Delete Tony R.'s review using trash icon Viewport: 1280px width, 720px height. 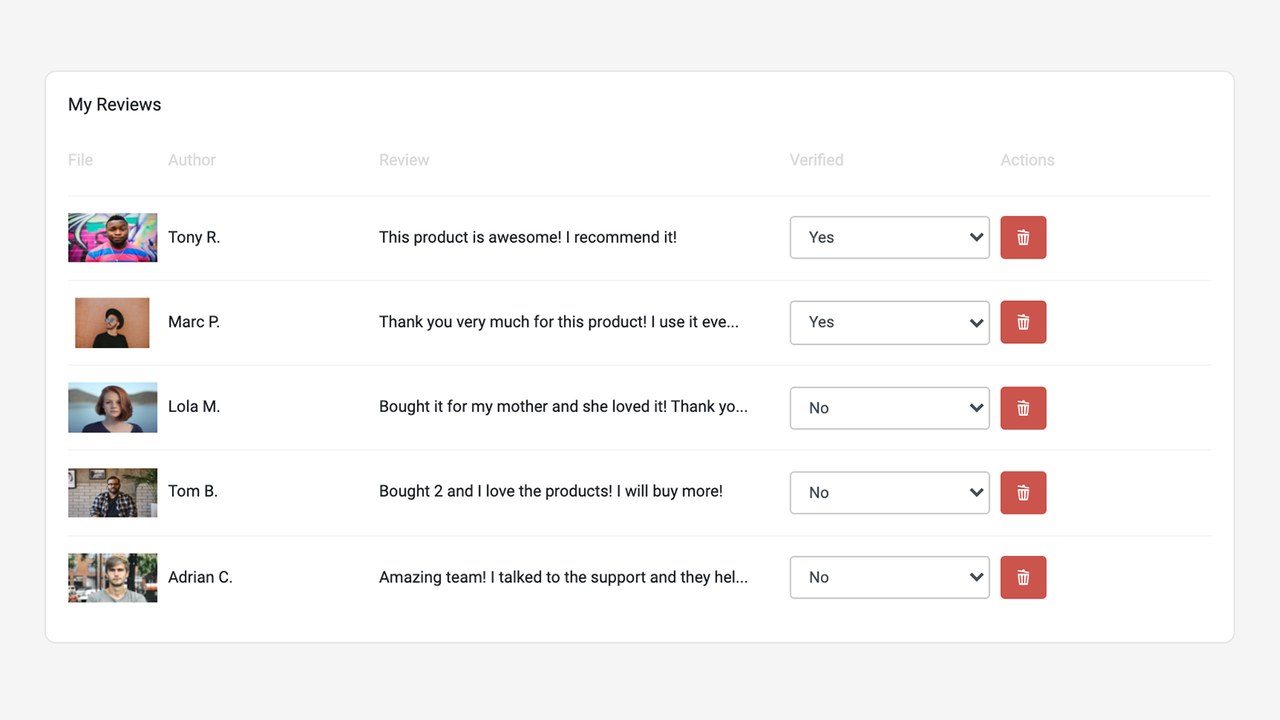click(x=1023, y=237)
